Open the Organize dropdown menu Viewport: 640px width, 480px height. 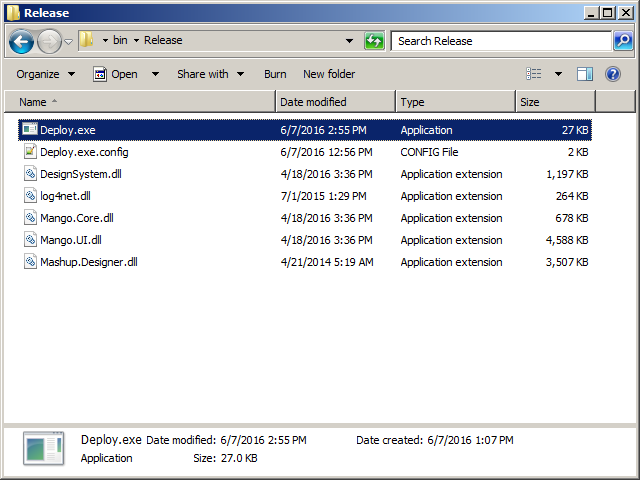coord(45,74)
